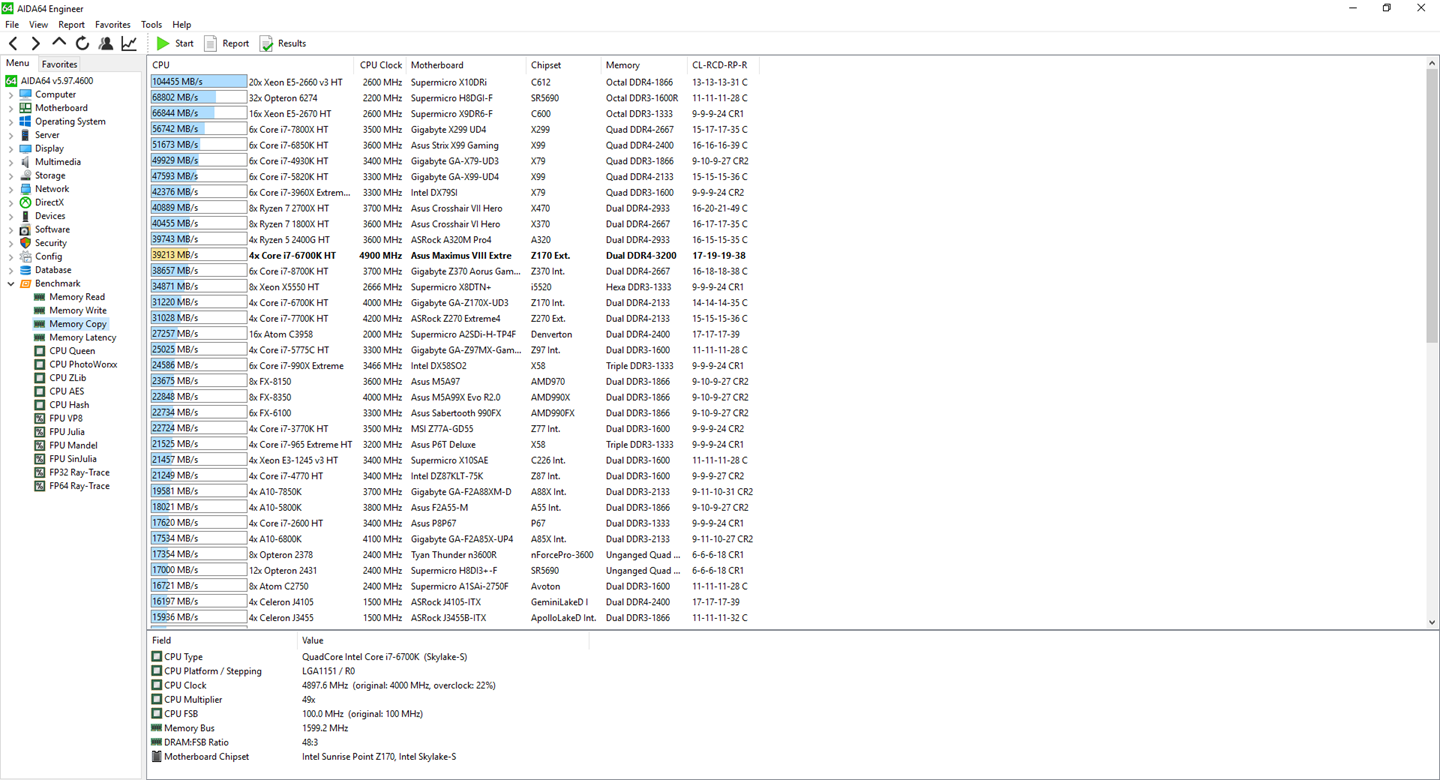
Task: Click the green board icon beside Motherboard
Action: [x=26, y=108]
